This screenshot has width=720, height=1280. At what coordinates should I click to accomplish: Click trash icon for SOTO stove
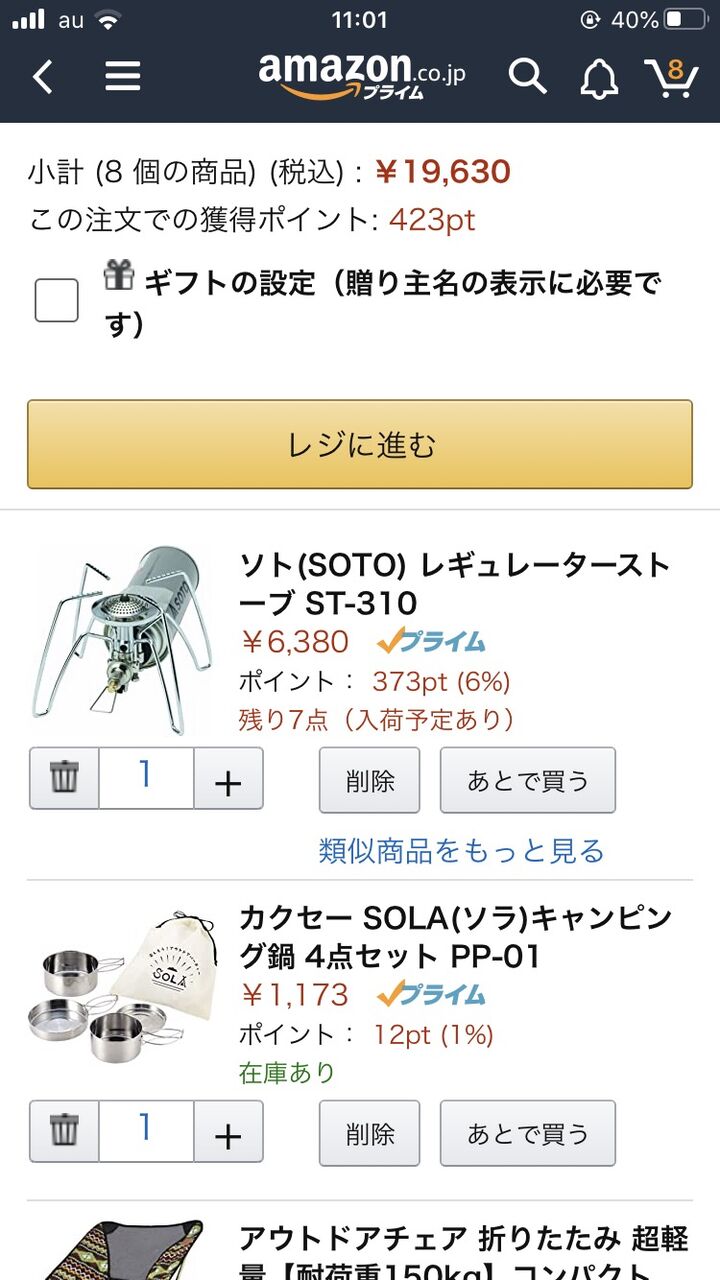64,777
